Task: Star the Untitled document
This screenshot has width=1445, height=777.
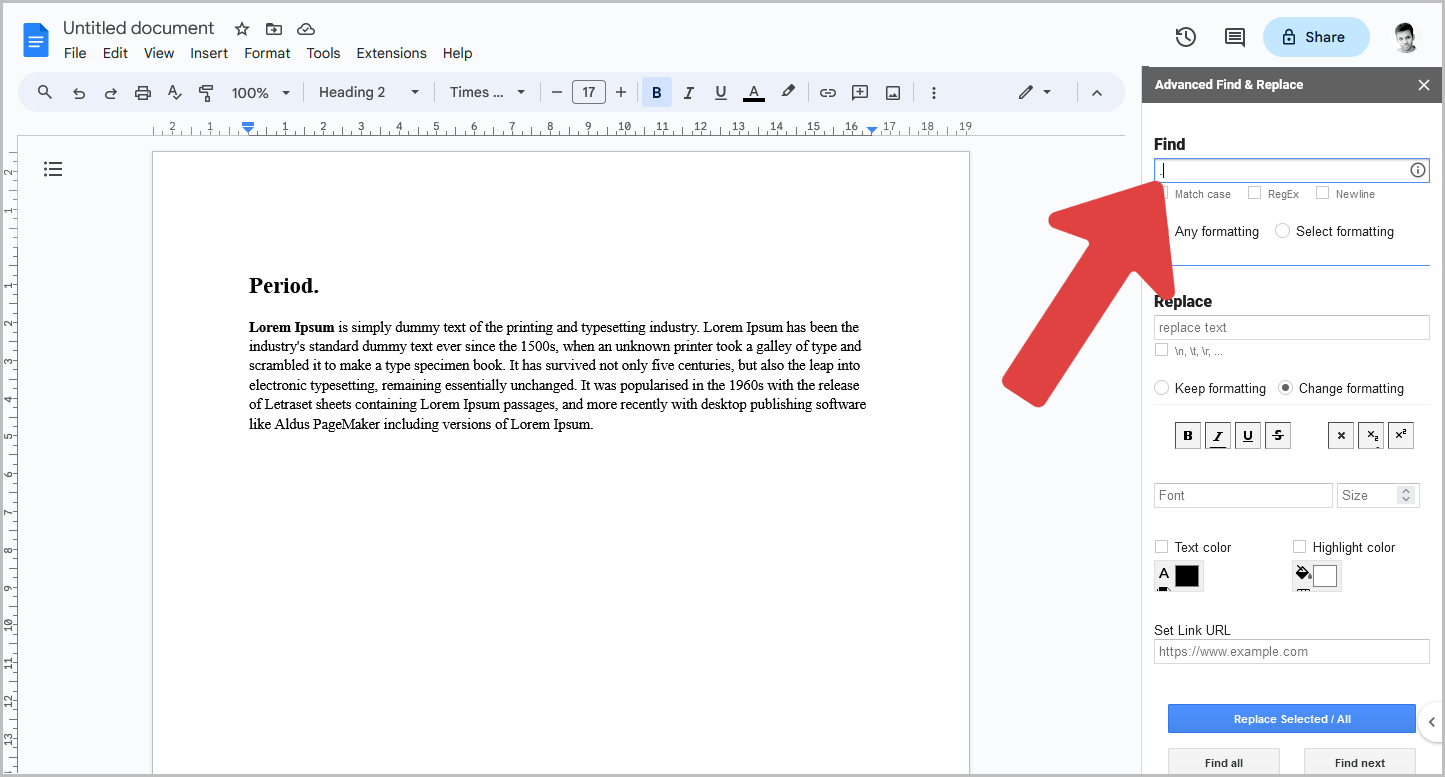Action: click(x=242, y=29)
